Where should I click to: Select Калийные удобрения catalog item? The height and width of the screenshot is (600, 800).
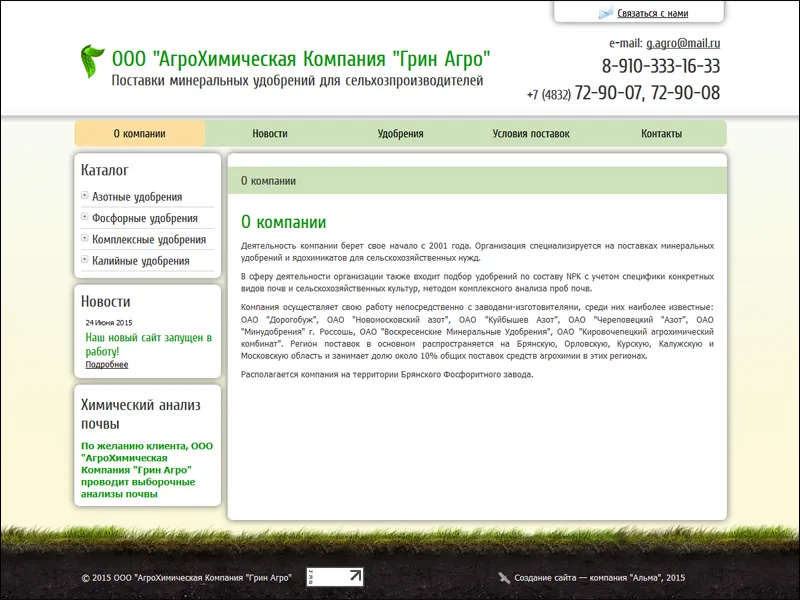click(141, 261)
